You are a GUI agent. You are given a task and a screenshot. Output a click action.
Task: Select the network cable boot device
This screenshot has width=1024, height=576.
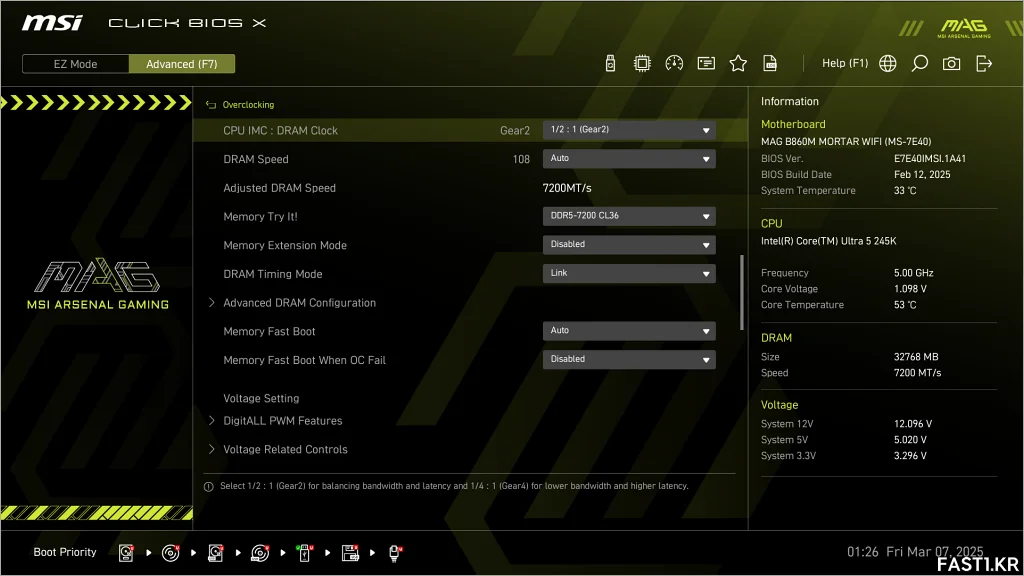tap(394, 553)
